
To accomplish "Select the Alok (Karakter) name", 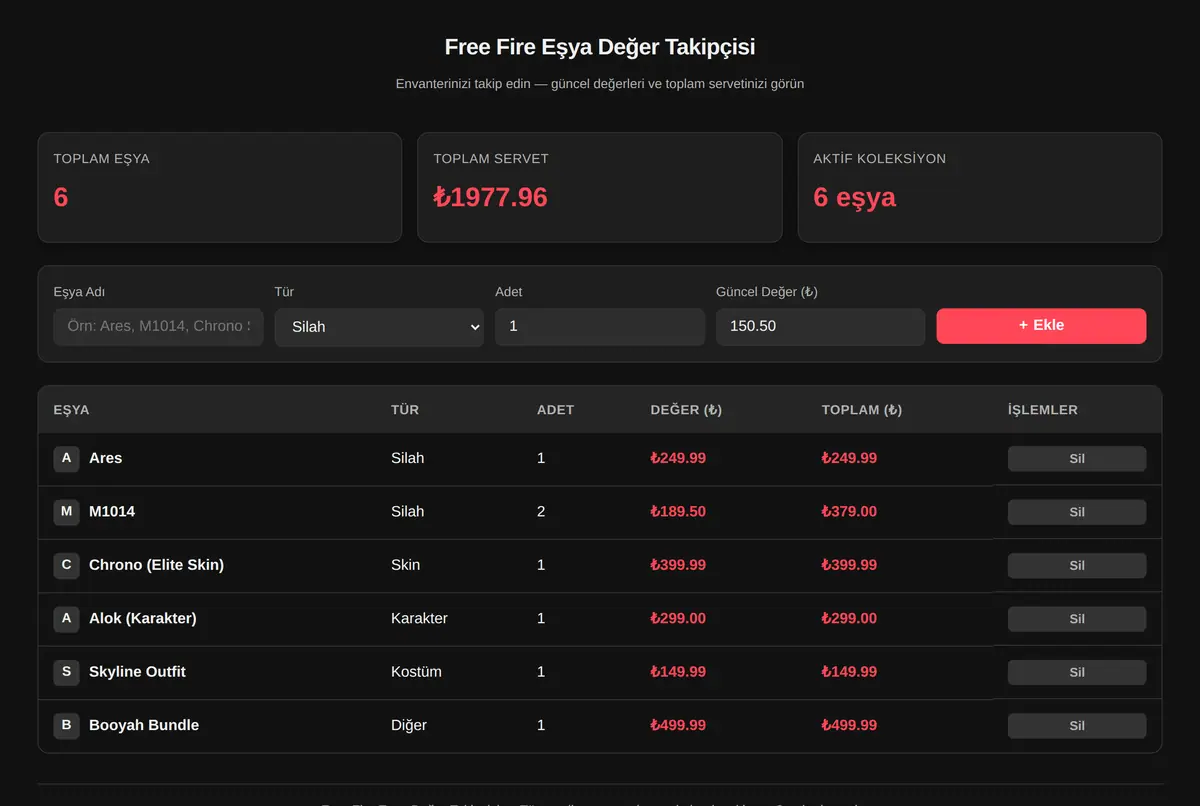I will [143, 618].
